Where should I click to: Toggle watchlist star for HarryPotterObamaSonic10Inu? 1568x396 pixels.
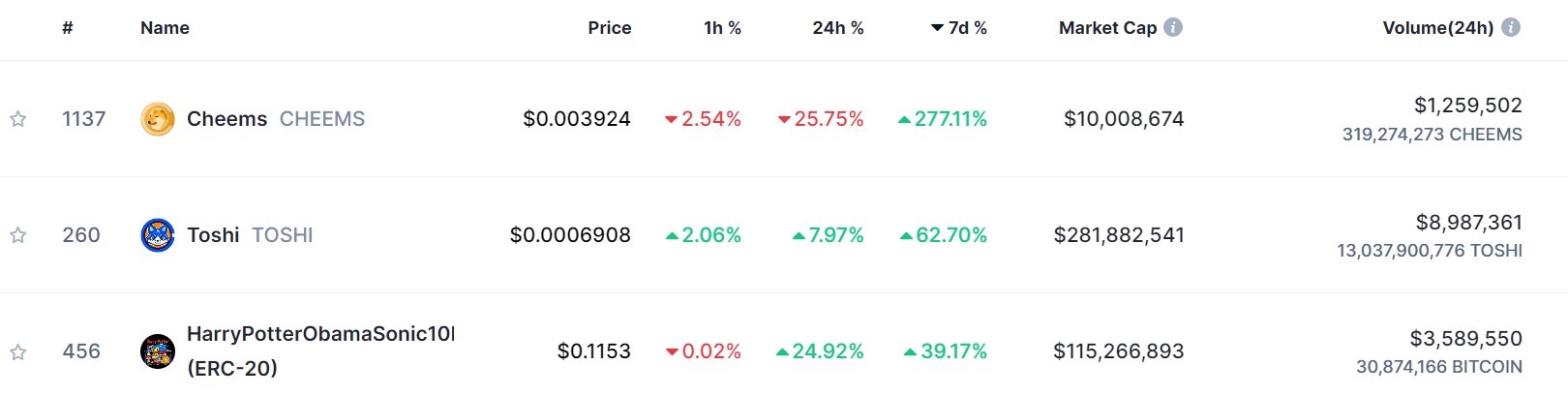[x=17, y=351]
